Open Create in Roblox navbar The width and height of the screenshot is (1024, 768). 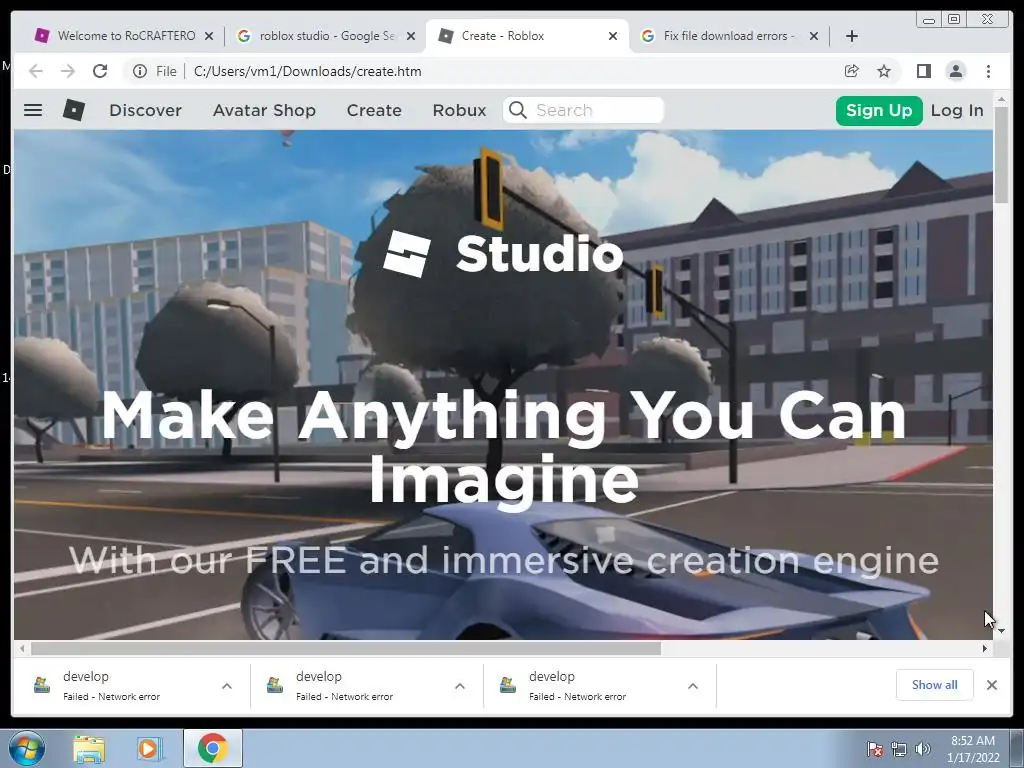point(374,110)
